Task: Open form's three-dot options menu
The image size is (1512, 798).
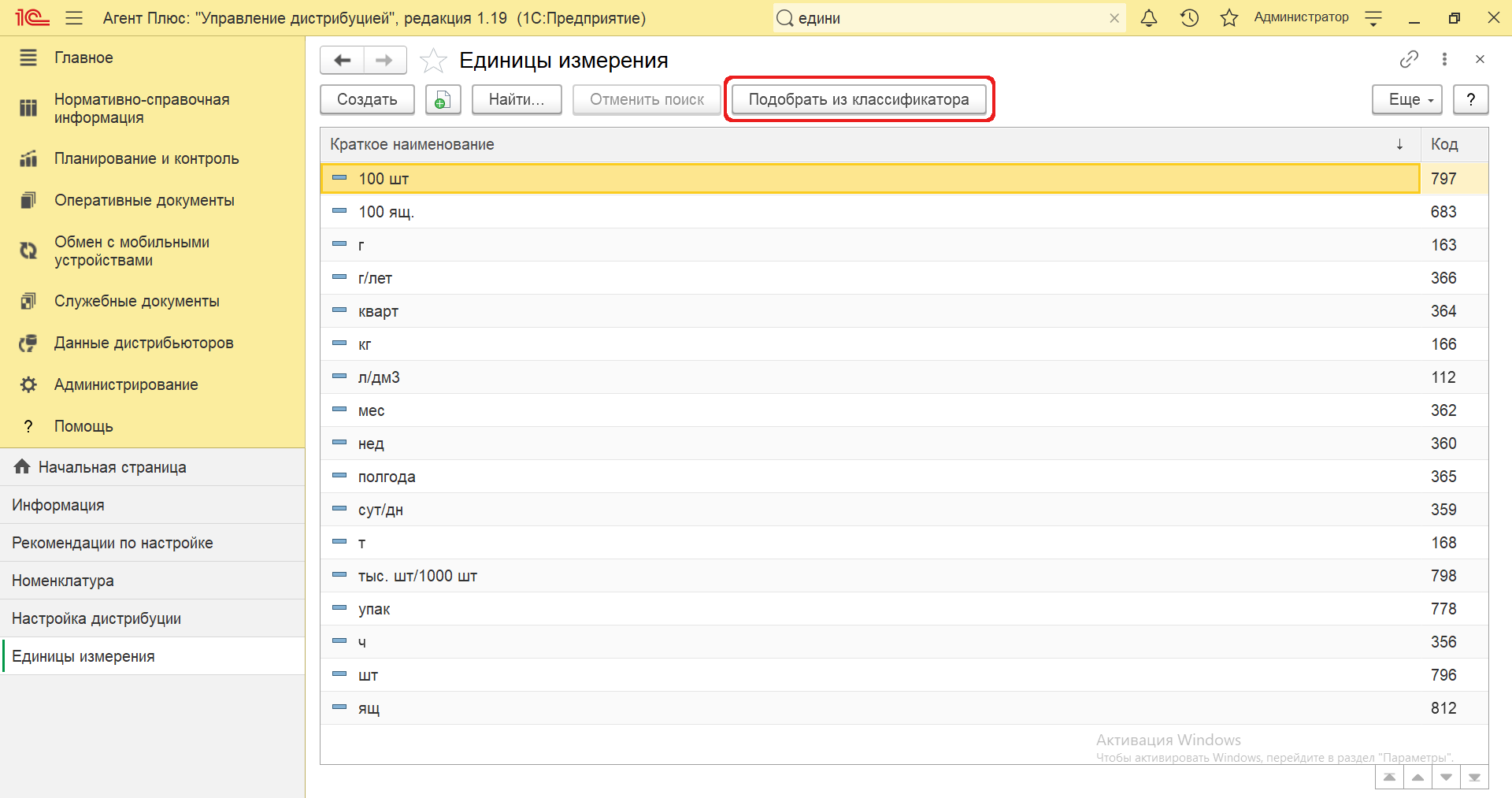Action: [1444, 59]
